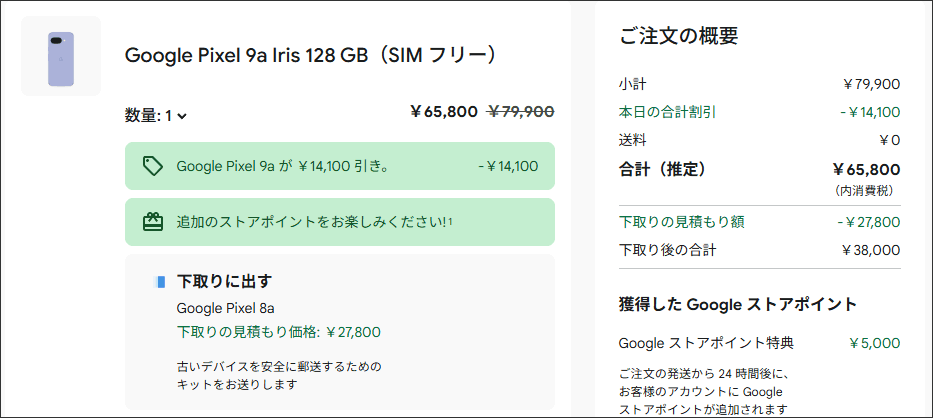Image resolution: width=933 pixels, height=418 pixels.
Task: Click the gift icon in store points banner
Action: coord(153,222)
